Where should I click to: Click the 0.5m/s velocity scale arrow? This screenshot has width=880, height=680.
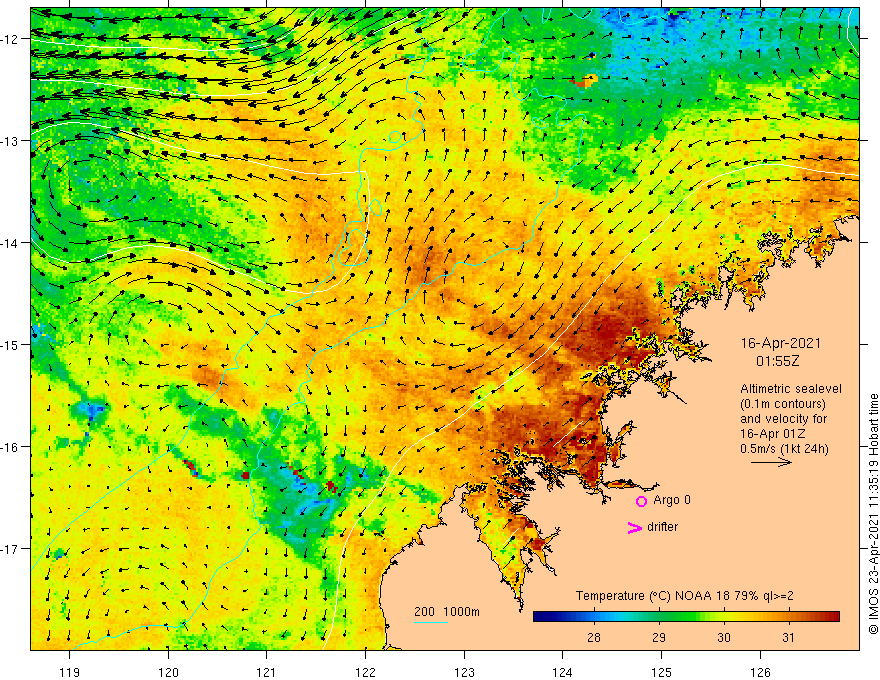(x=772, y=462)
